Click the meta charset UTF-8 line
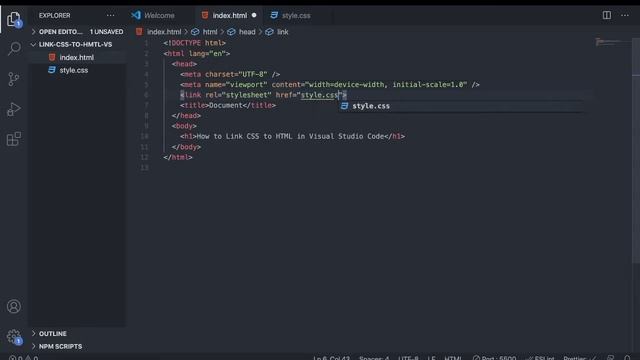640x360 pixels. [x=230, y=74]
